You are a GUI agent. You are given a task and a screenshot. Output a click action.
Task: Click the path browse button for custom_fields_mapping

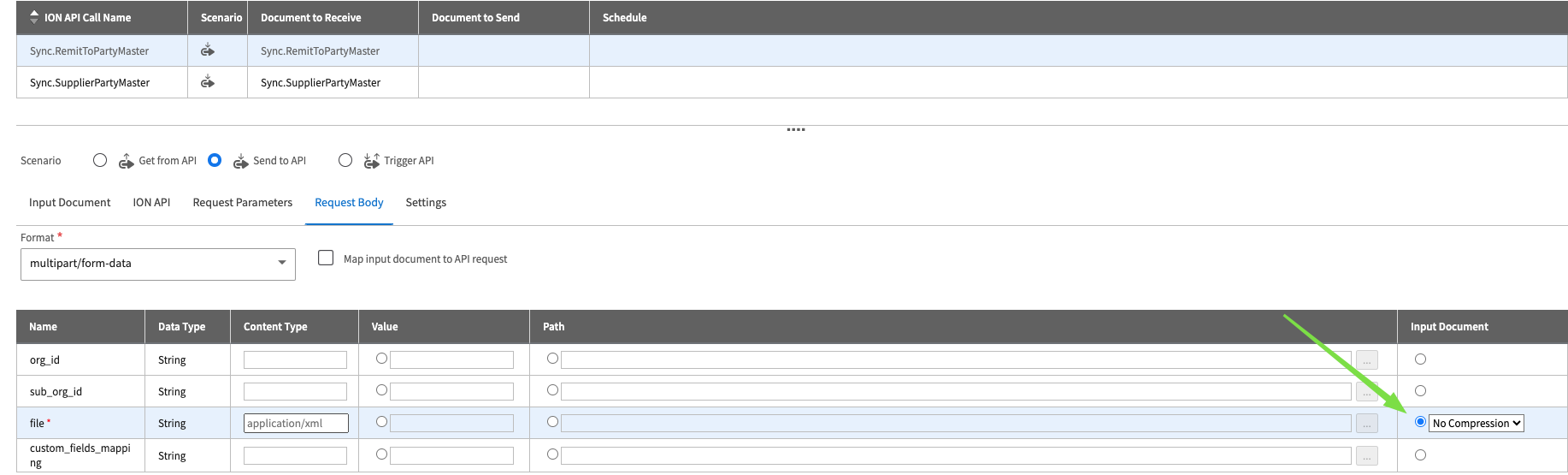(1366, 456)
